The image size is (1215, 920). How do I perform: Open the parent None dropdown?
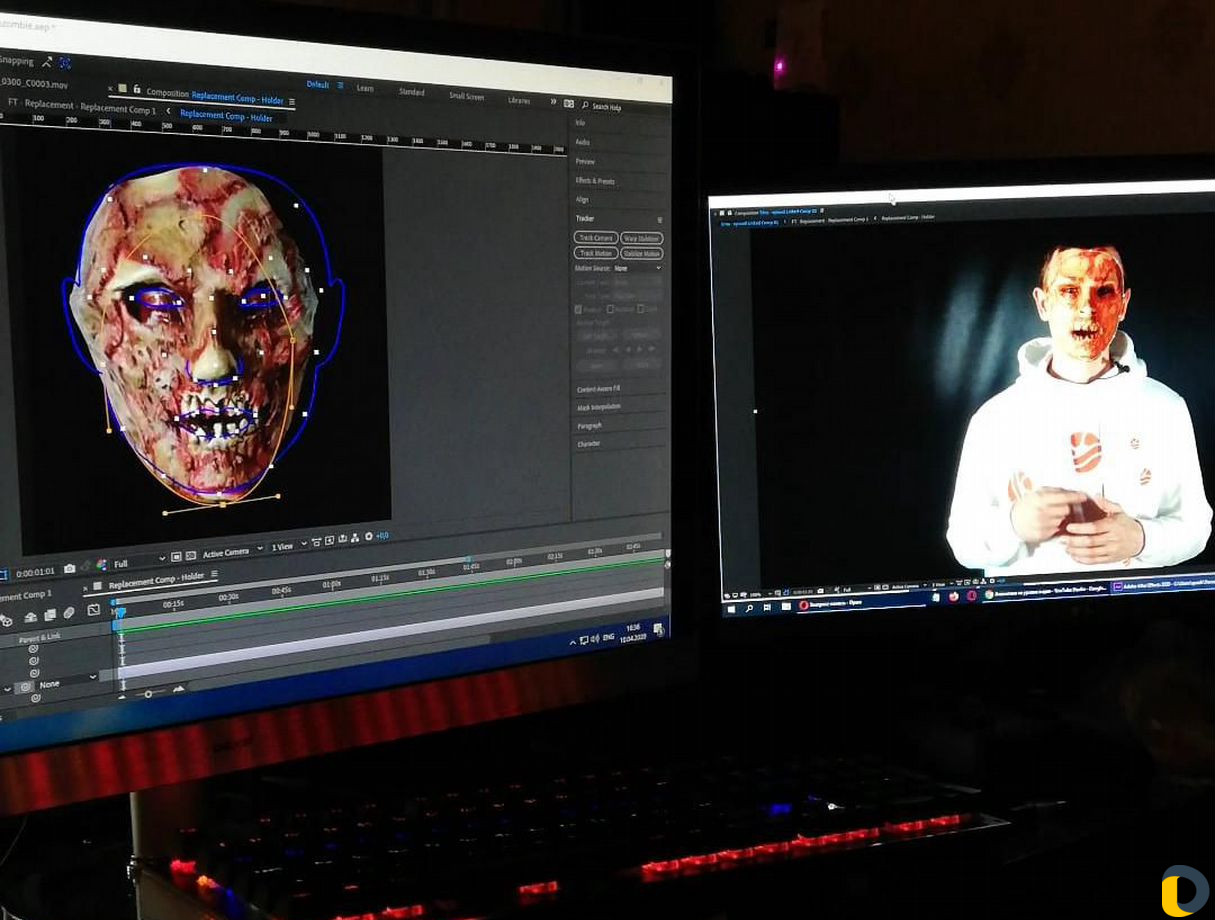pyautogui.click(x=68, y=683)
